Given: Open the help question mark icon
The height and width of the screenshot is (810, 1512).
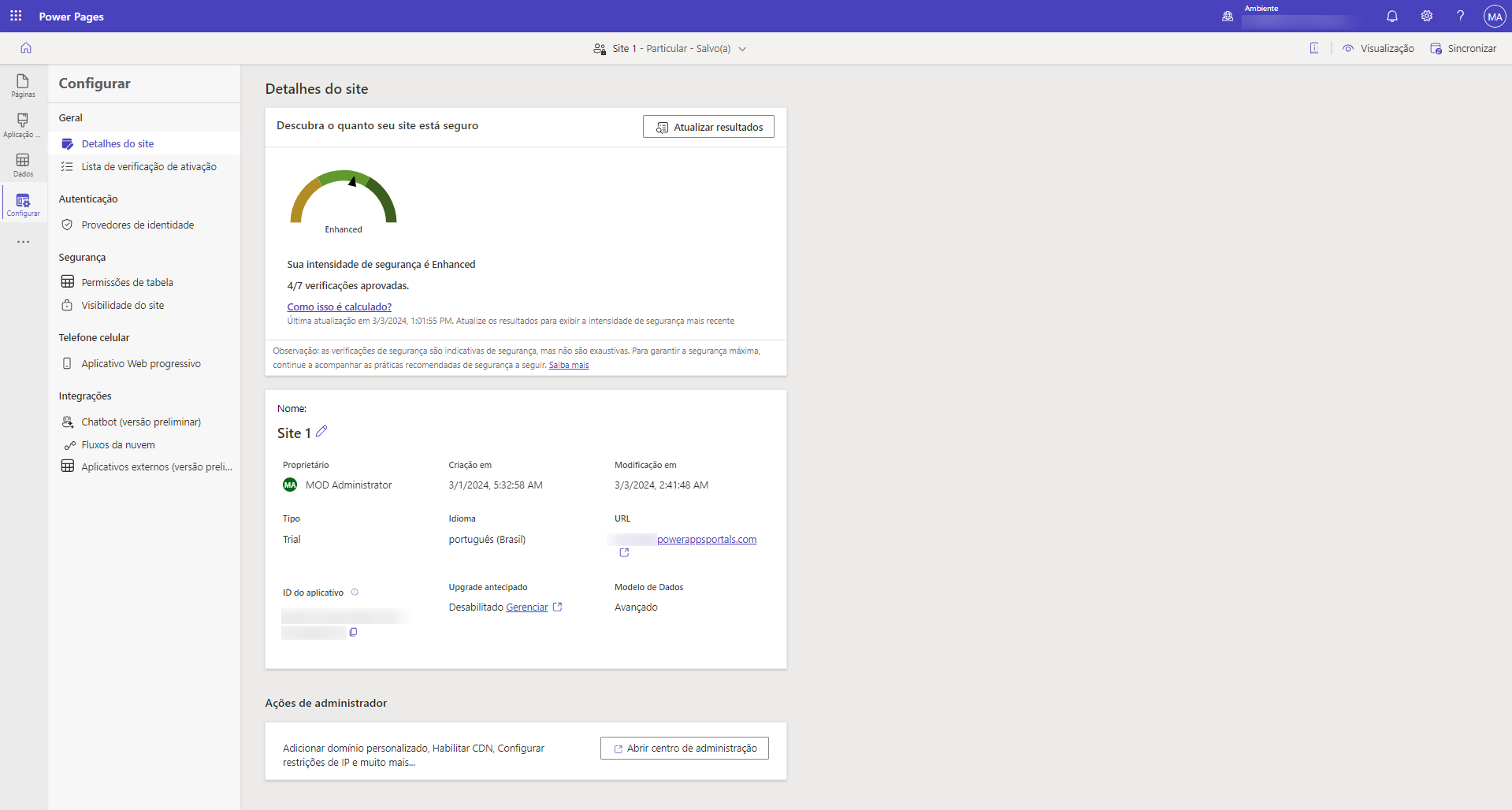Looking at the screenshot, I should tap(1460, 16).
